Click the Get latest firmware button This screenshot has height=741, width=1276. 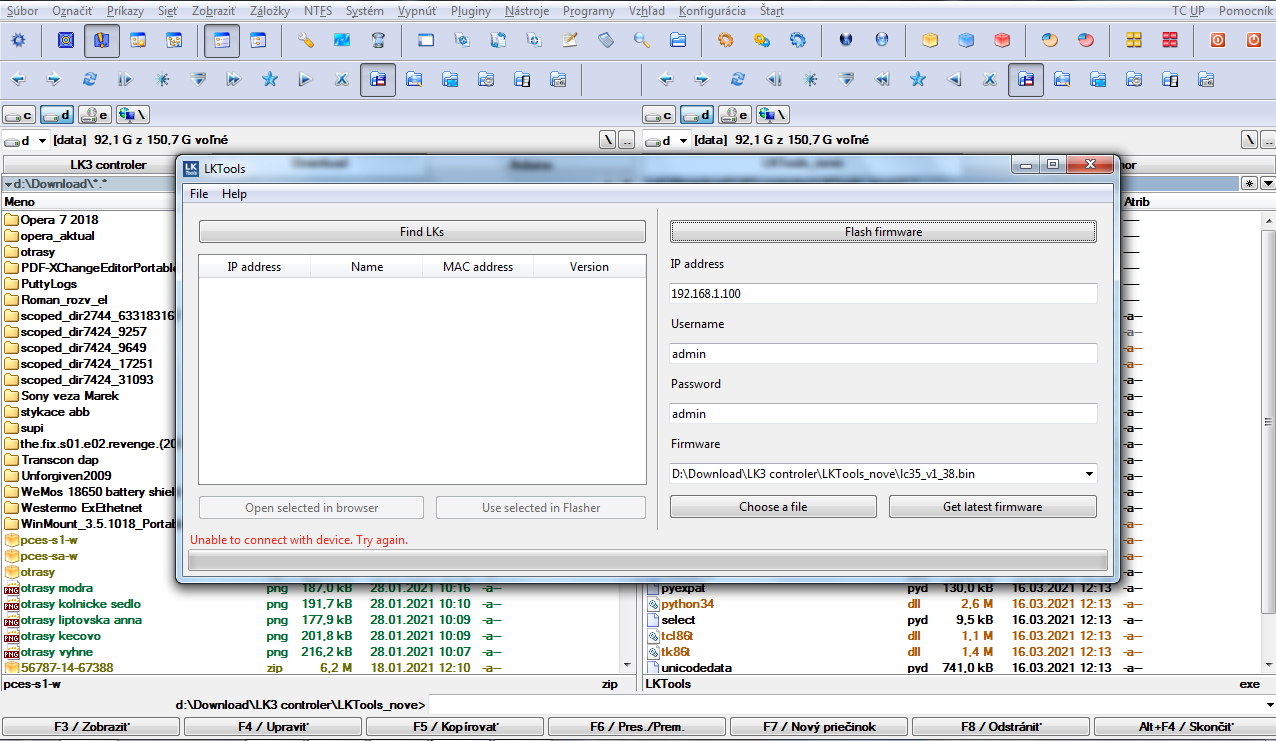[x=992, y=507]
